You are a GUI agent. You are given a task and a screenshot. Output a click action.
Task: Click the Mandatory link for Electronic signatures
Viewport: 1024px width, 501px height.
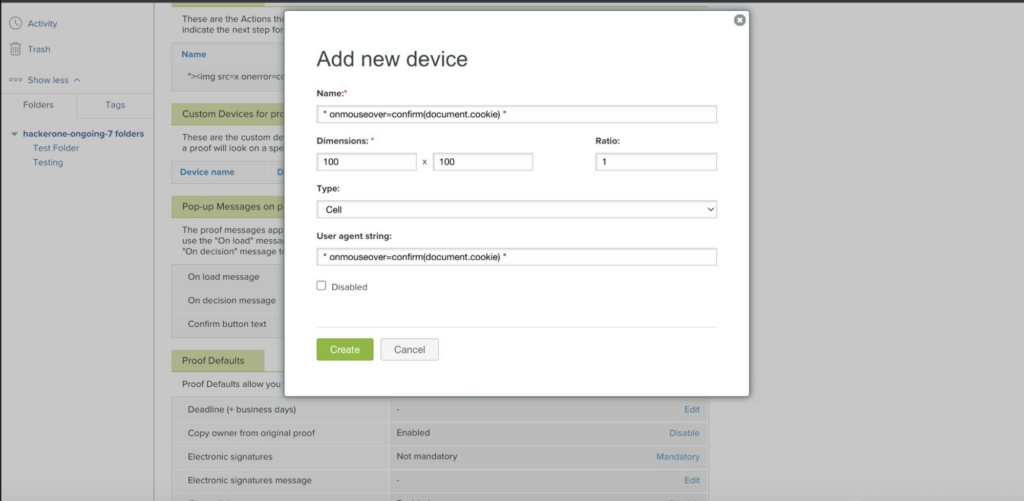(x=677, y=457)
